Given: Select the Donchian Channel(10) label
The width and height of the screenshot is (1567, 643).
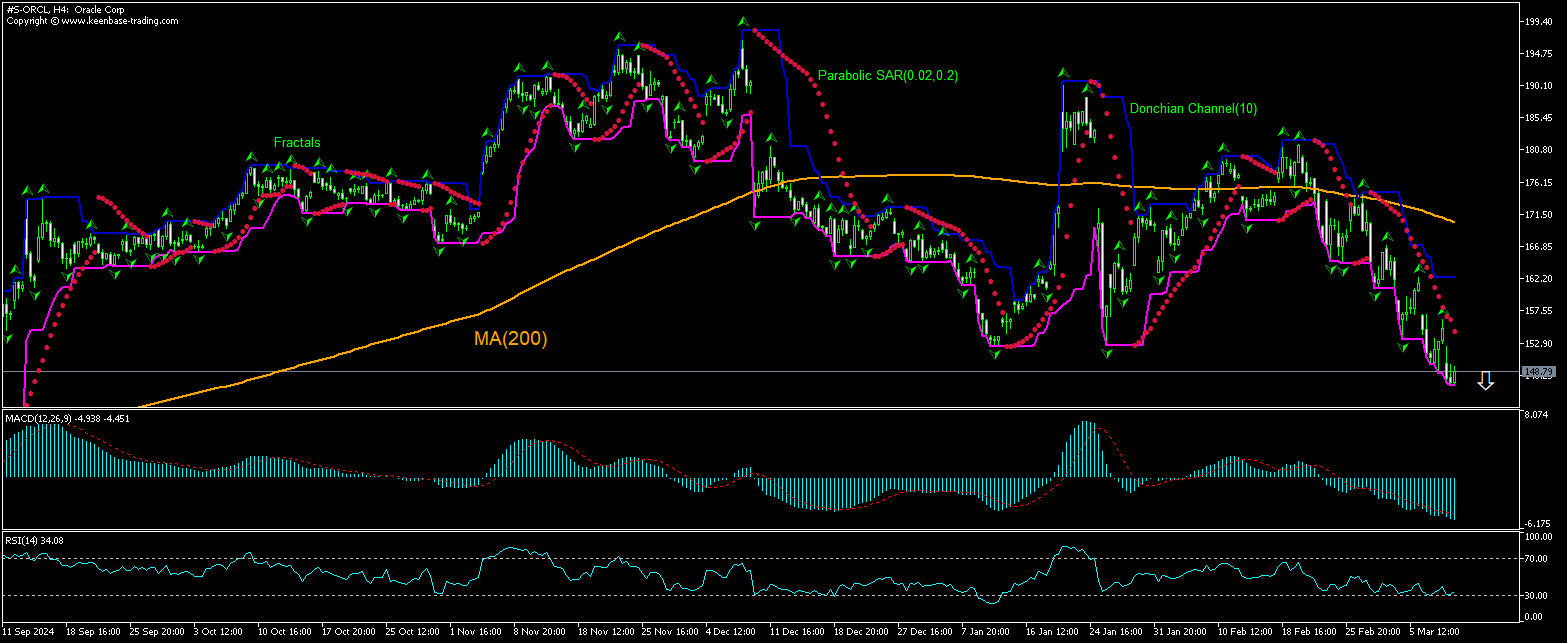Looking at the screenshot, I should pos(1179,108).
